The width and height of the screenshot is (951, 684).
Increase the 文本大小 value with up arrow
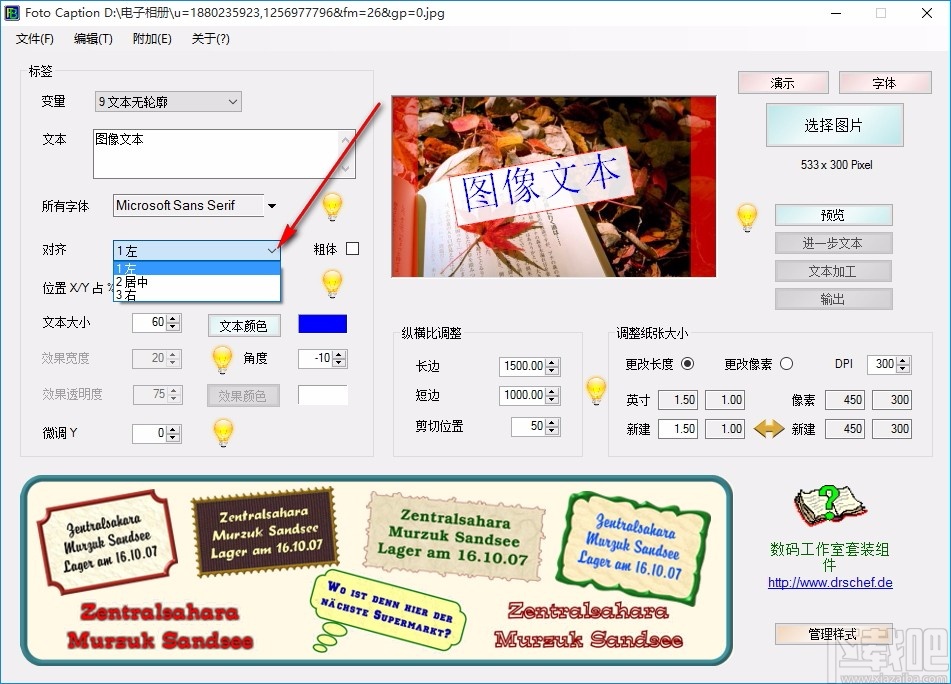[x=173, y=318]
